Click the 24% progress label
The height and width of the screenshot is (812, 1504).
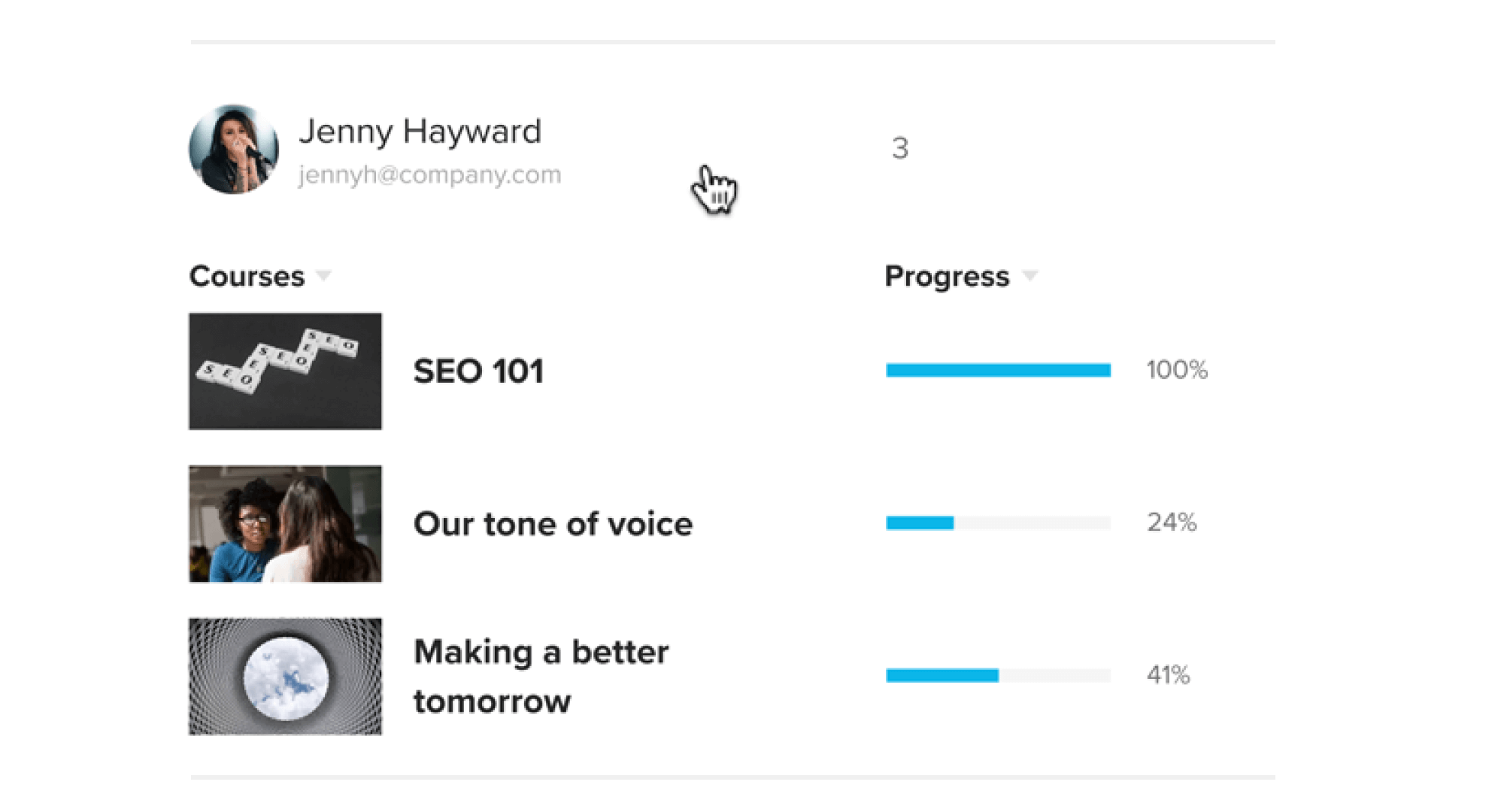pos(1172,523)
